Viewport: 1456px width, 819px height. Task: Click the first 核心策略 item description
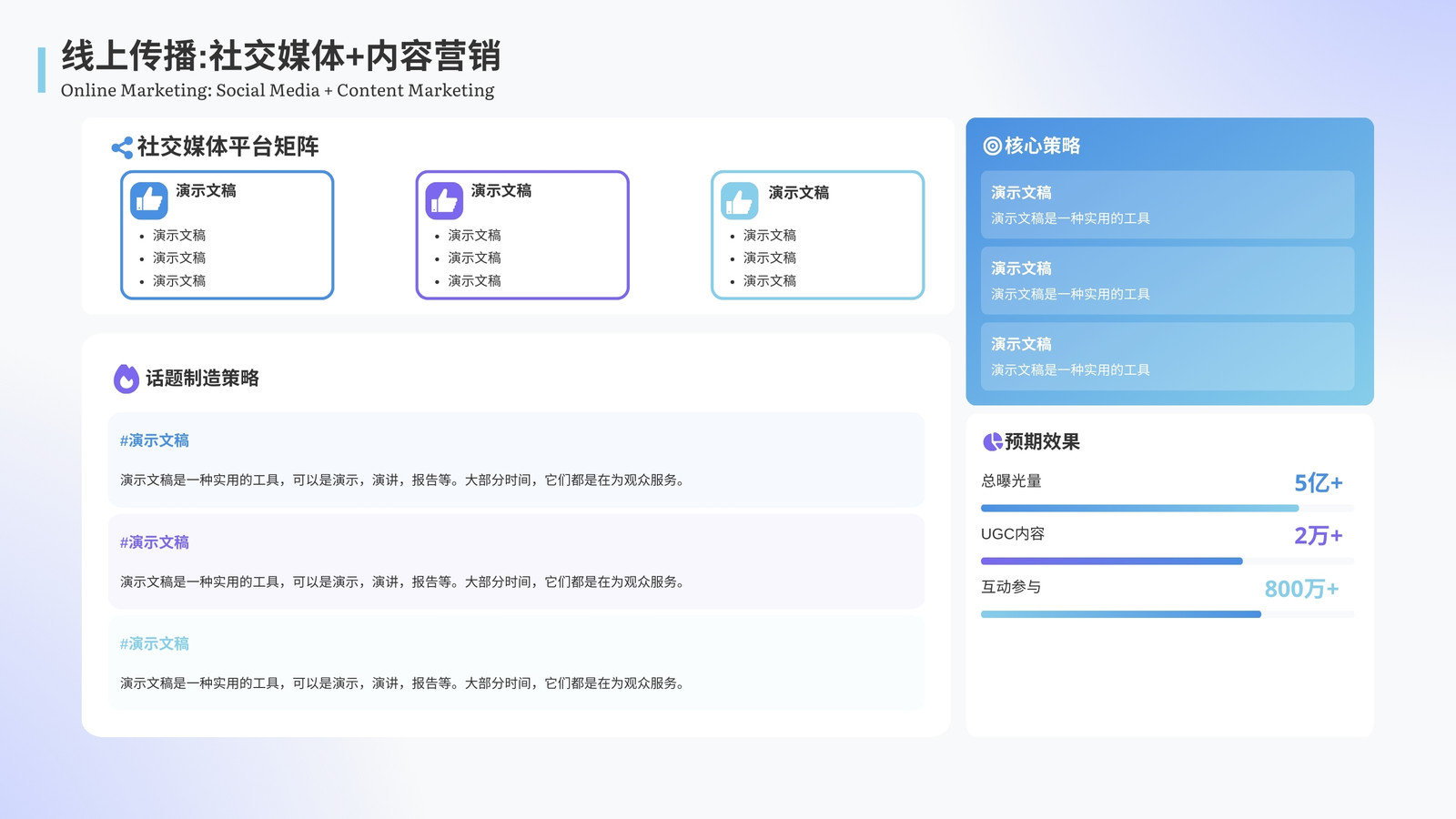1070,218
